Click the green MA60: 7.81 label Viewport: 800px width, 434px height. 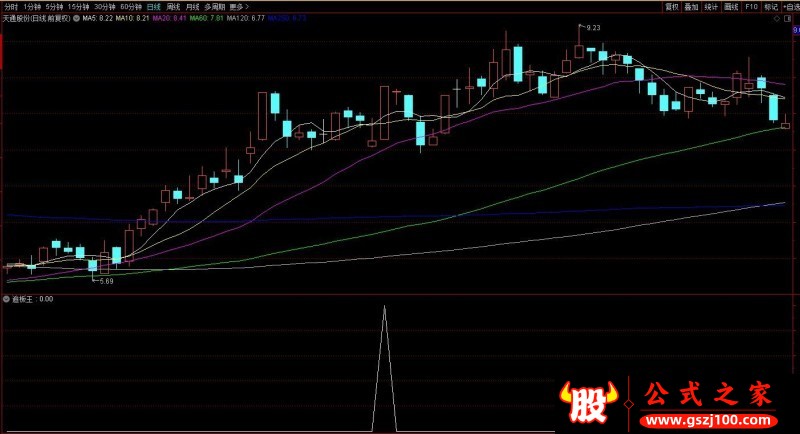point(207,18)
